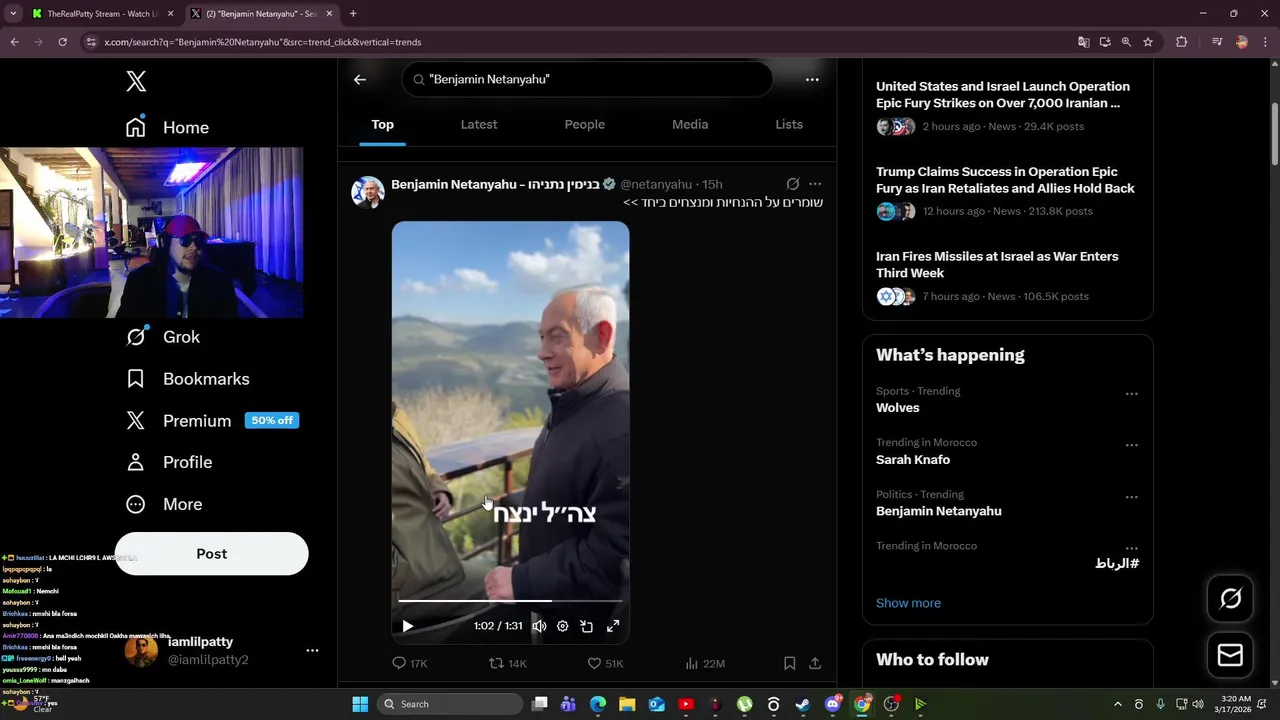Open Premium 50% off page
The image size is (1280, 720).
coord(212,421)
